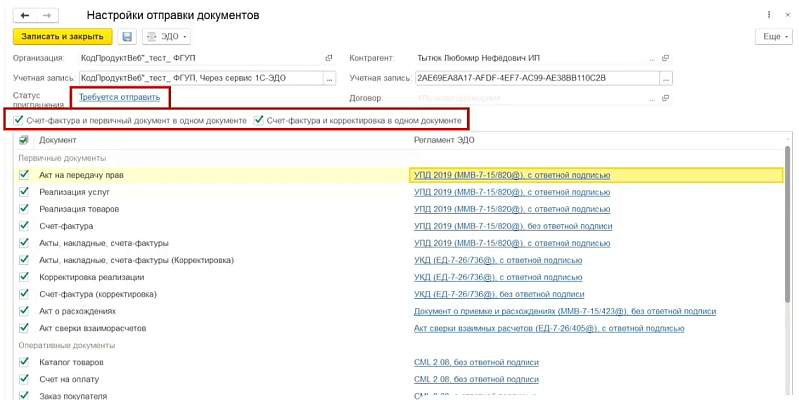799x400 pixels.
Task: Click the Регламент ЭДО column header
Action: (x=444, y=140)
